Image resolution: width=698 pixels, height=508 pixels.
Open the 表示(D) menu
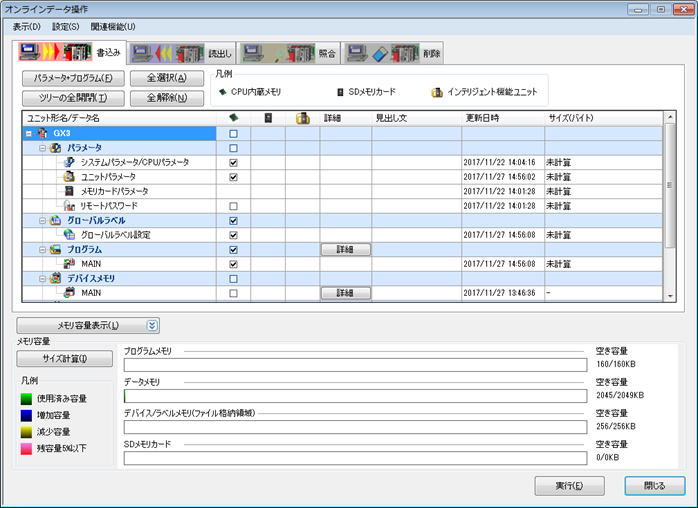27,27
